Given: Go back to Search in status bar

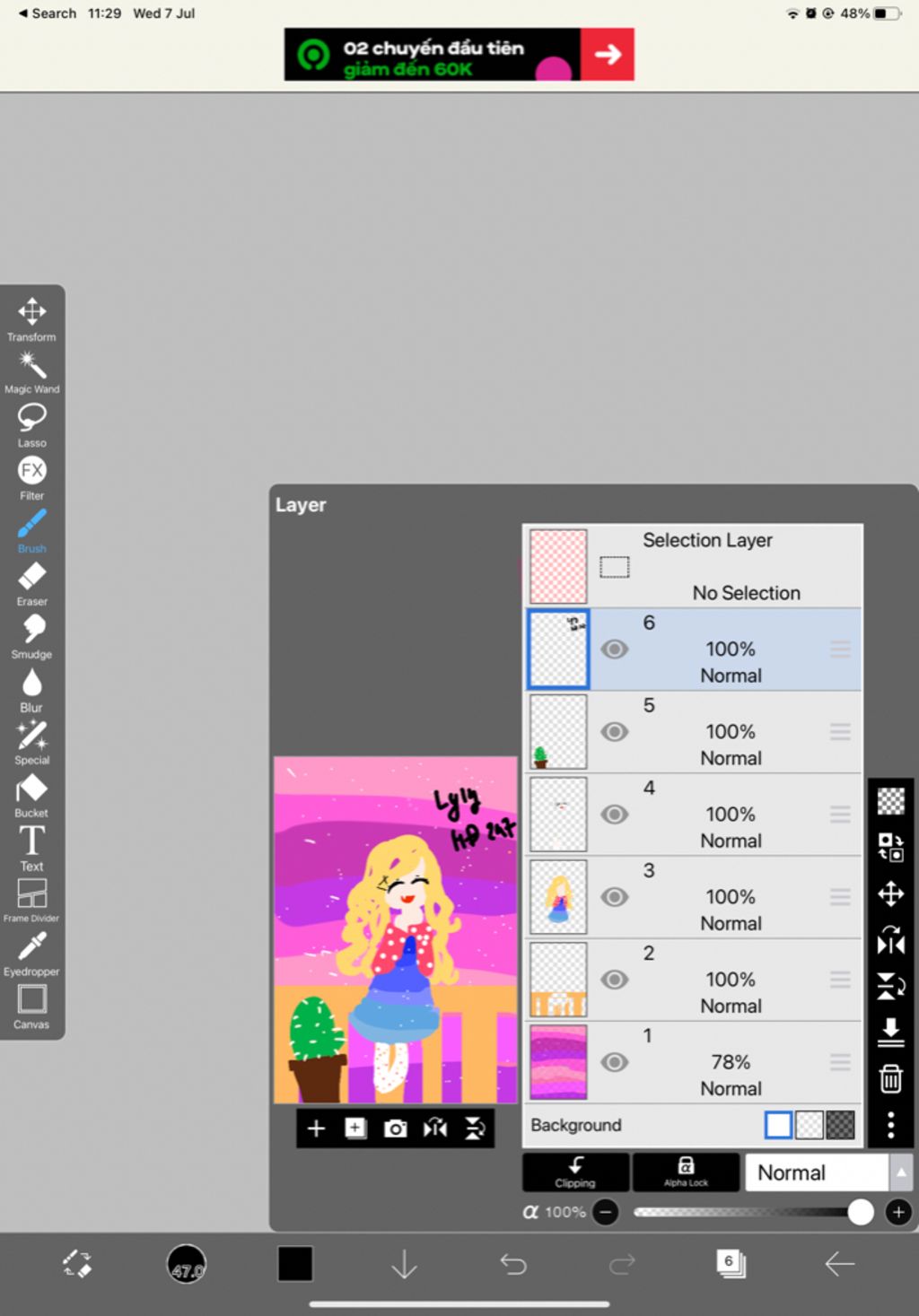Looking at the screenshot, I should 48,13.
